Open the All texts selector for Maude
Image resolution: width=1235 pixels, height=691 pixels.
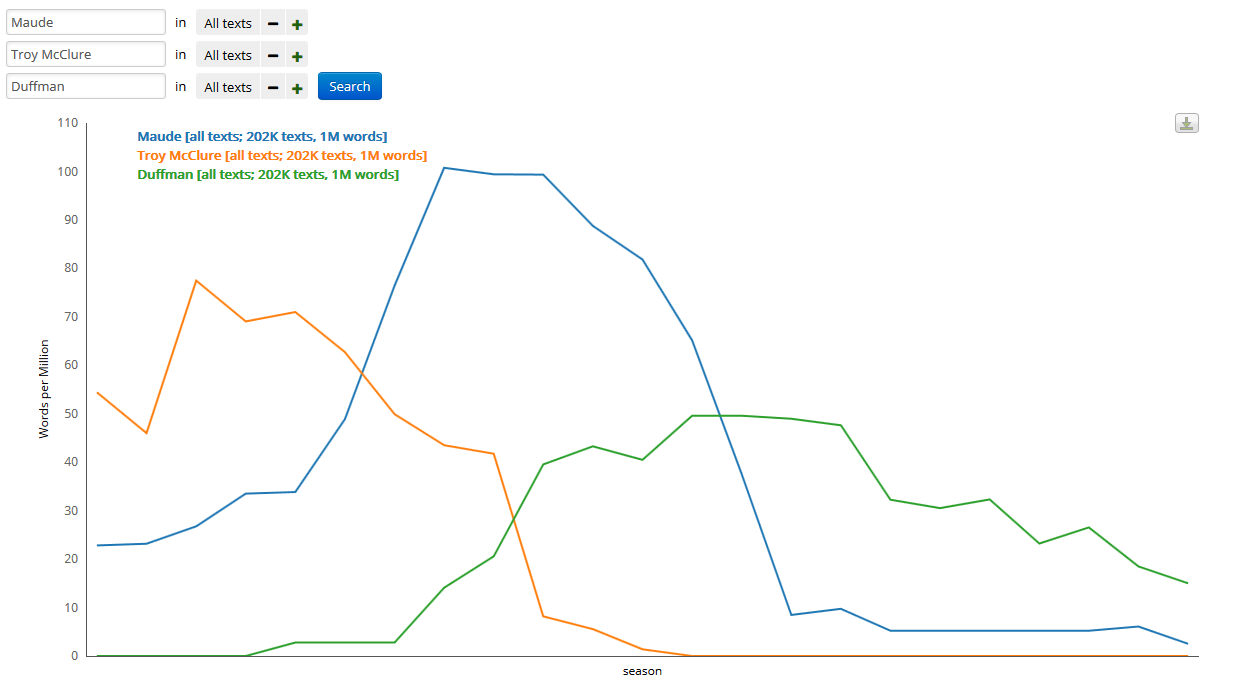click(228, 23)
